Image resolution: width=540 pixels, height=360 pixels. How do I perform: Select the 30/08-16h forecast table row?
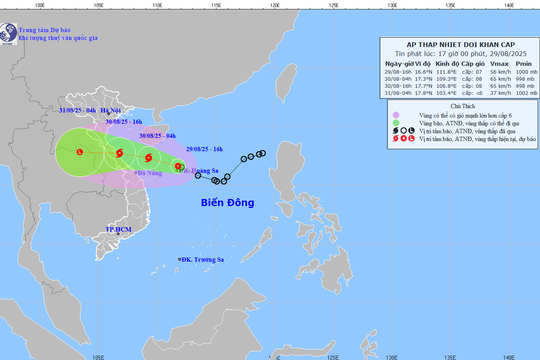pyautogui.click(x=460, y=86)
